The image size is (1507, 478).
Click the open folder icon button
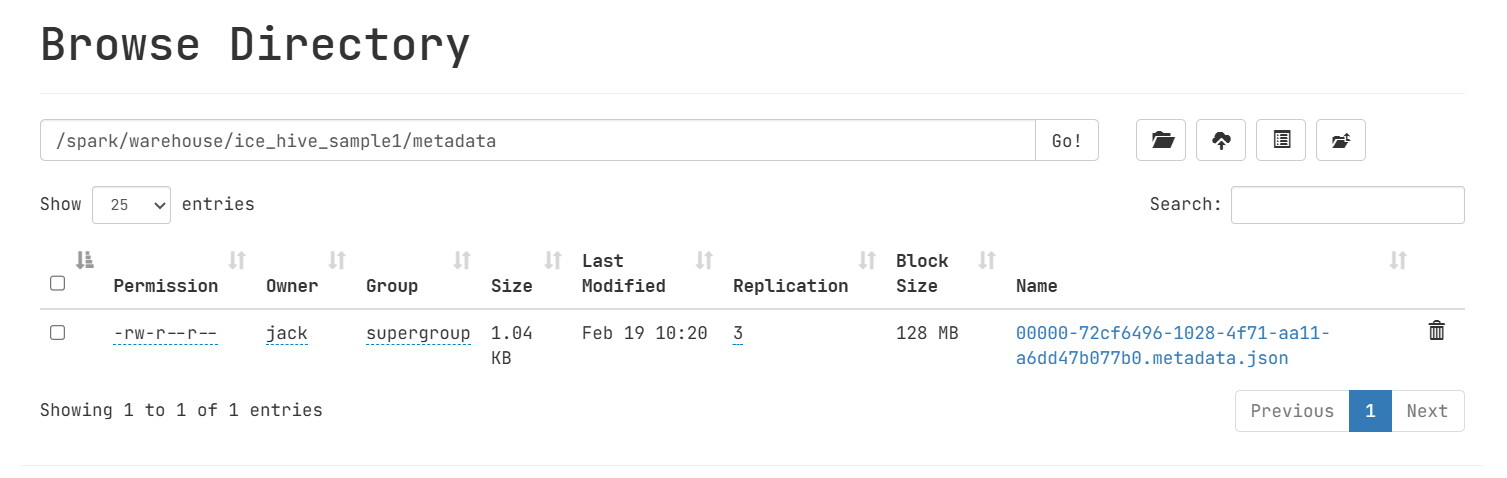(1161, 141)
